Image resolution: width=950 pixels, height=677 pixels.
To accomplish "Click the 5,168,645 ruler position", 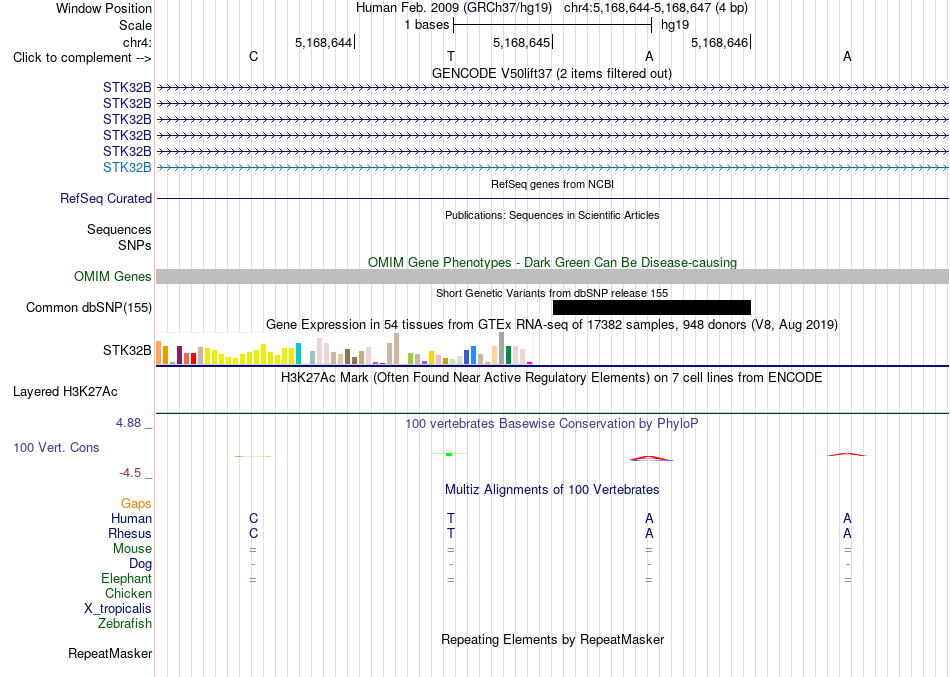I will 522,42.
